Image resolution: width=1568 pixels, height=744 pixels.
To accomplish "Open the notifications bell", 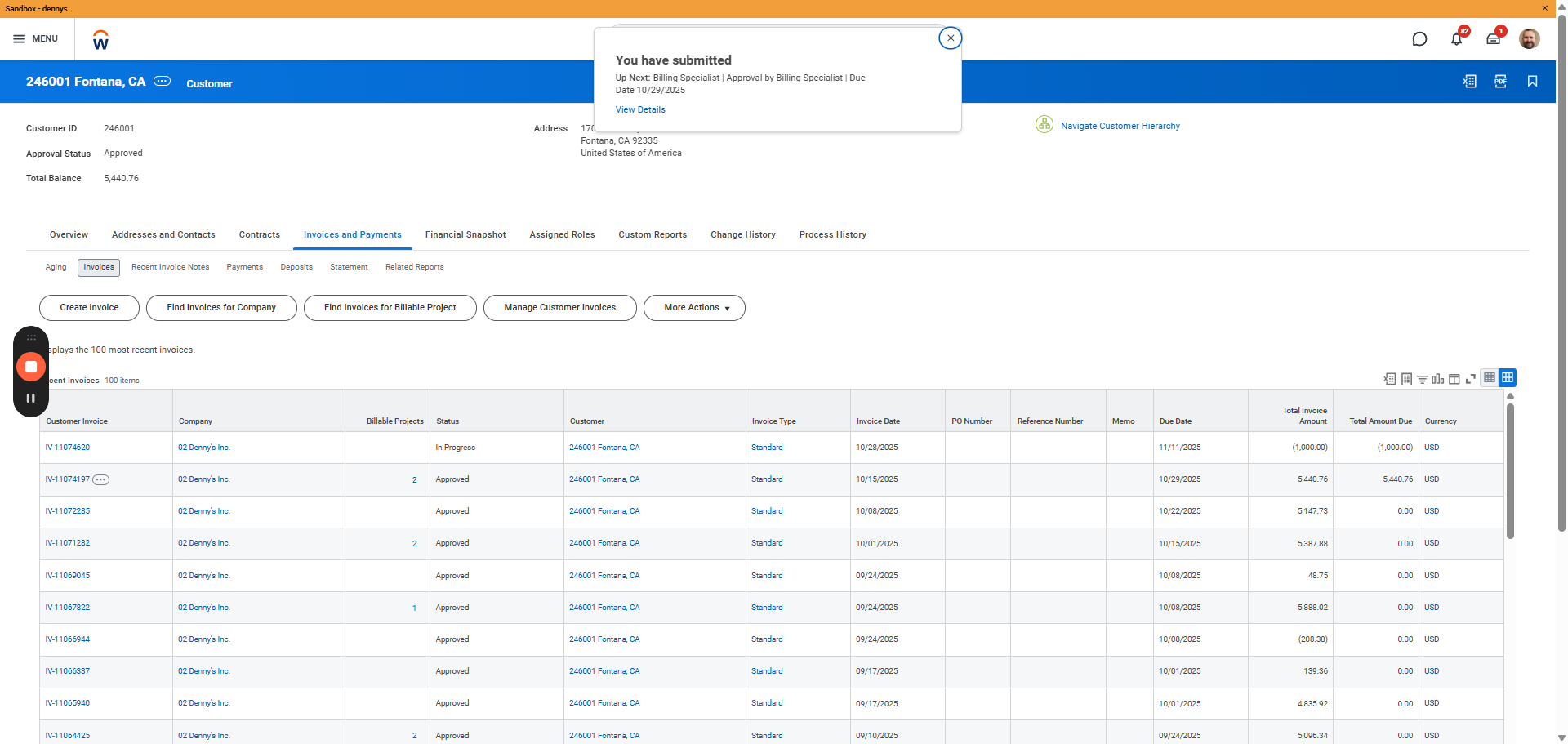I will [x=1456, y=38].
